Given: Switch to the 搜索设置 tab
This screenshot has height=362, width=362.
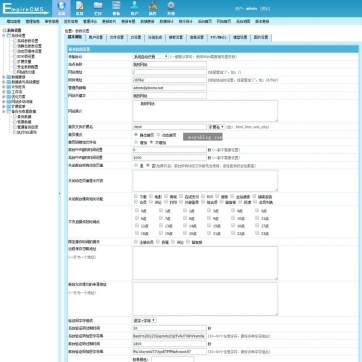Looking at the screenshot, I should pyautogui.click(x=176, y=38).
